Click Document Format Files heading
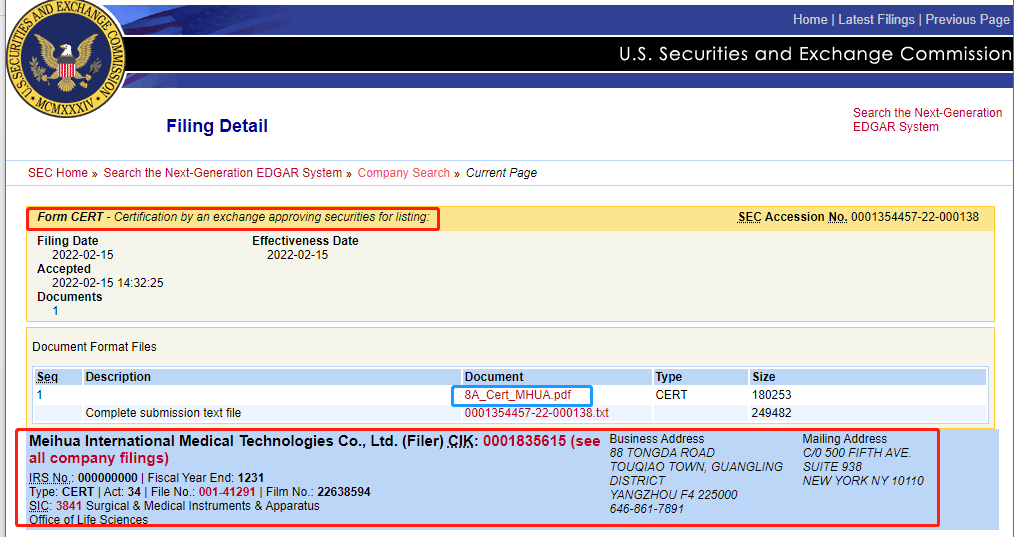Viewport: 1014px width, 537px height. point(94,347)
